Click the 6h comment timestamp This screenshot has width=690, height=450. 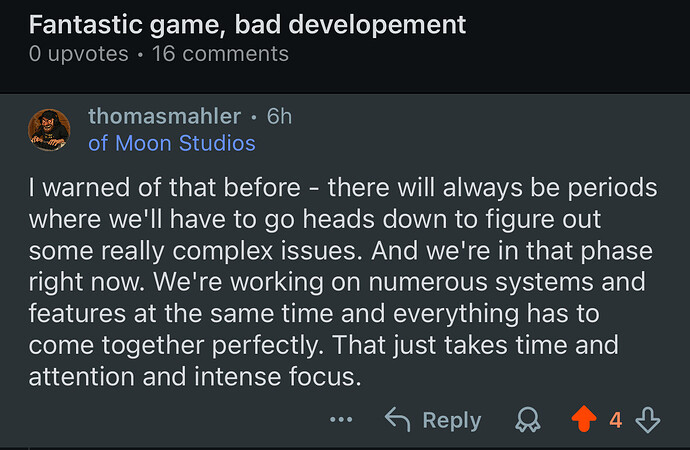pos(279,116)
